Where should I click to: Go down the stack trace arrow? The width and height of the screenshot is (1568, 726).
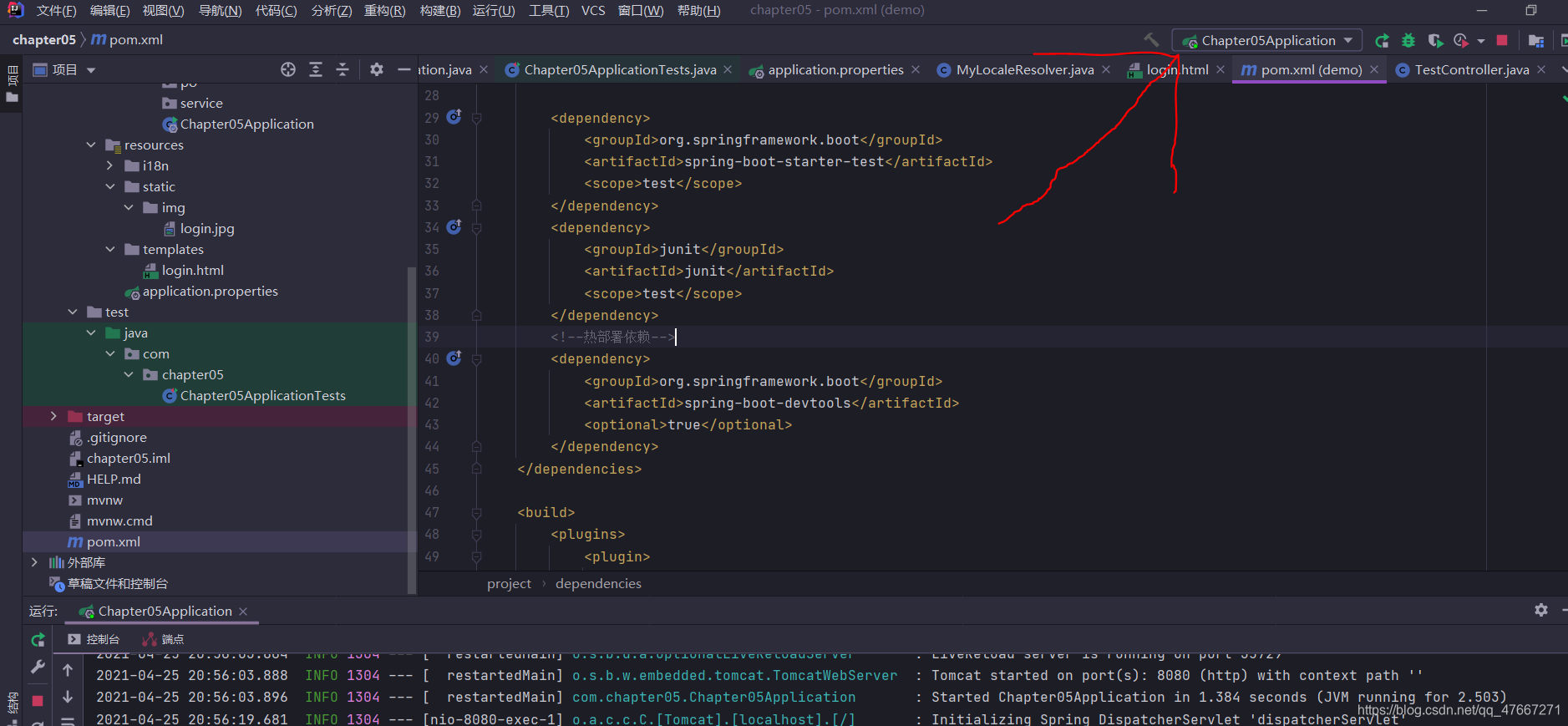pos(68,697)
